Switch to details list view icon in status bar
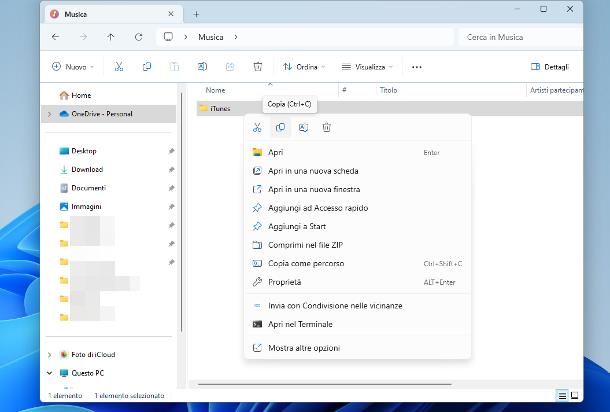 click(x=562, y=396)
